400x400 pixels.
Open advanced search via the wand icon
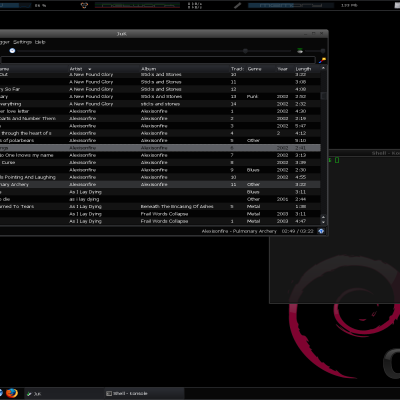pyautogui.click(x=322, y=60)
